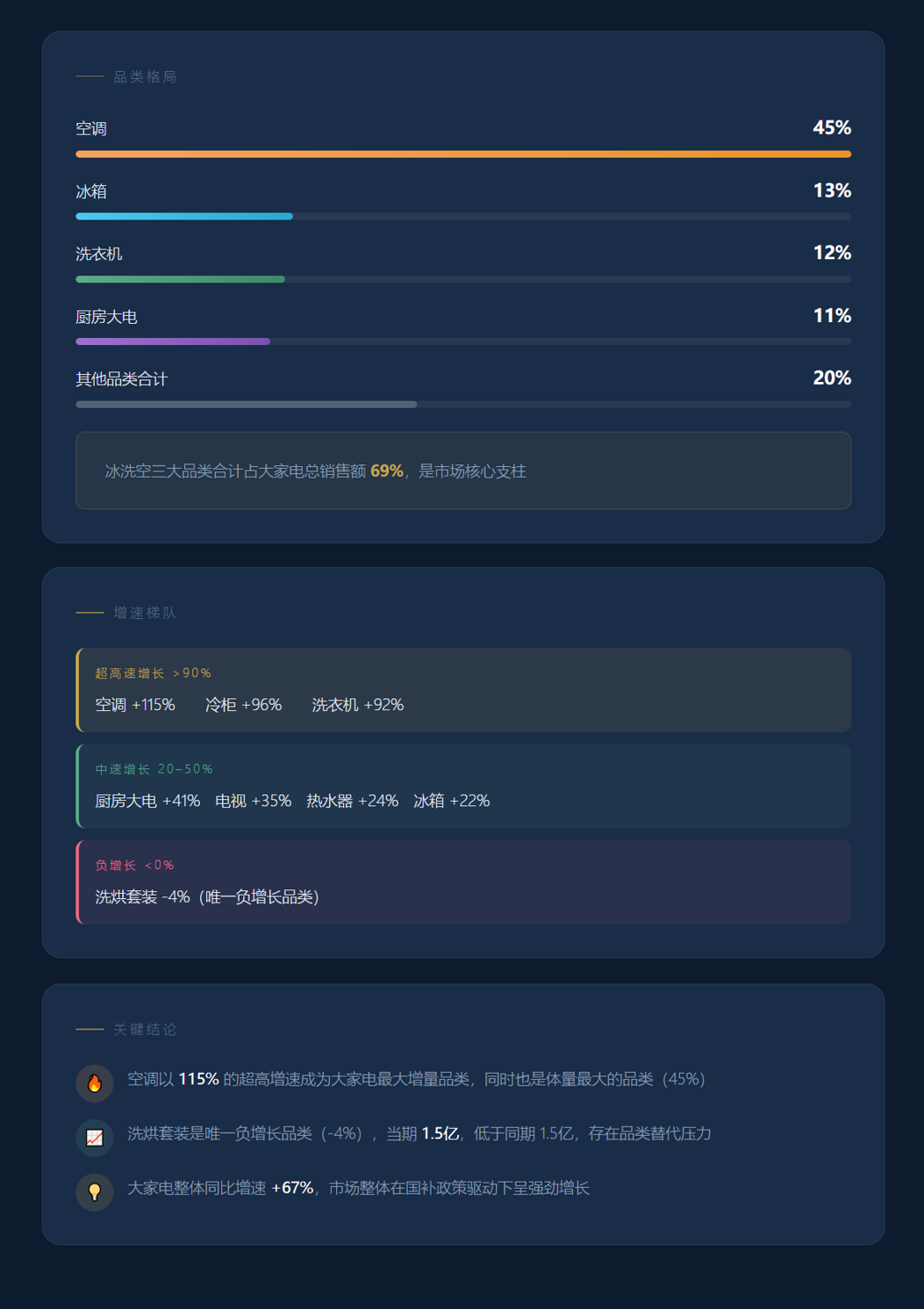This screenshot has height=1309, width=924.
Task: Select the 负增长 <0% tier label
Action: pos(135,866)
